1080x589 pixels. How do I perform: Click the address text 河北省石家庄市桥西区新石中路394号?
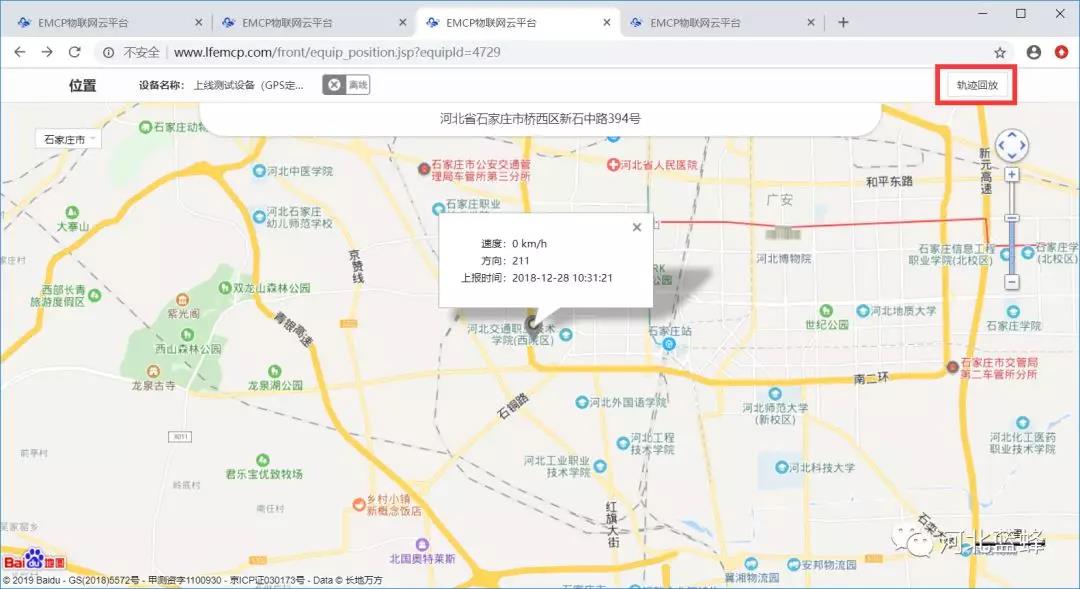click(x=540, y=118)
